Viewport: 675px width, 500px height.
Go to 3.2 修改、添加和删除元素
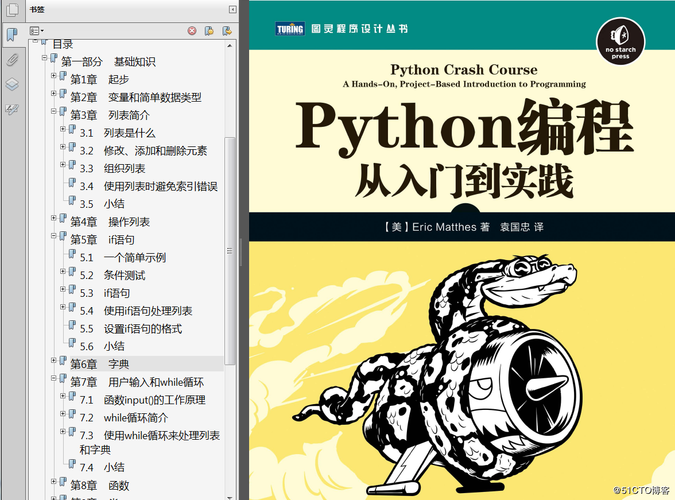(143, 151)
